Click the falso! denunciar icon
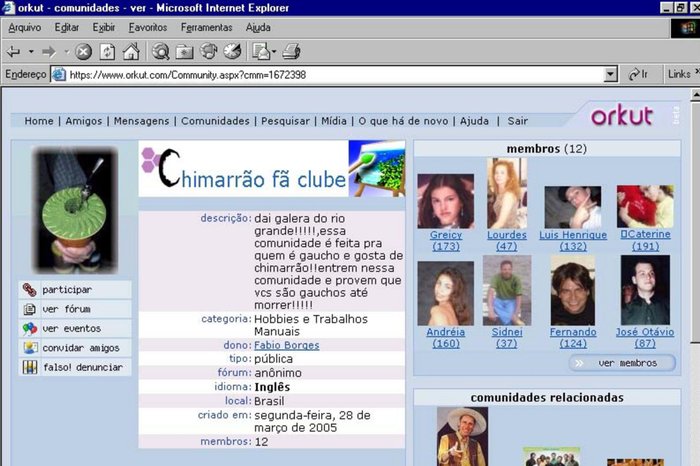Viewport: 700px width, 466px height. (30, 367)
